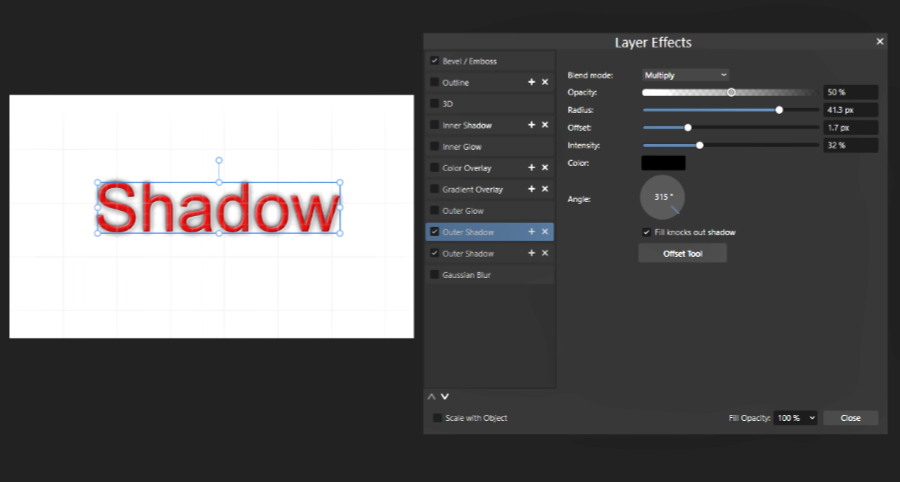
Task: Open the Fill Opacity dropdown
Action: pyautogui.click(x=796, y=418)
